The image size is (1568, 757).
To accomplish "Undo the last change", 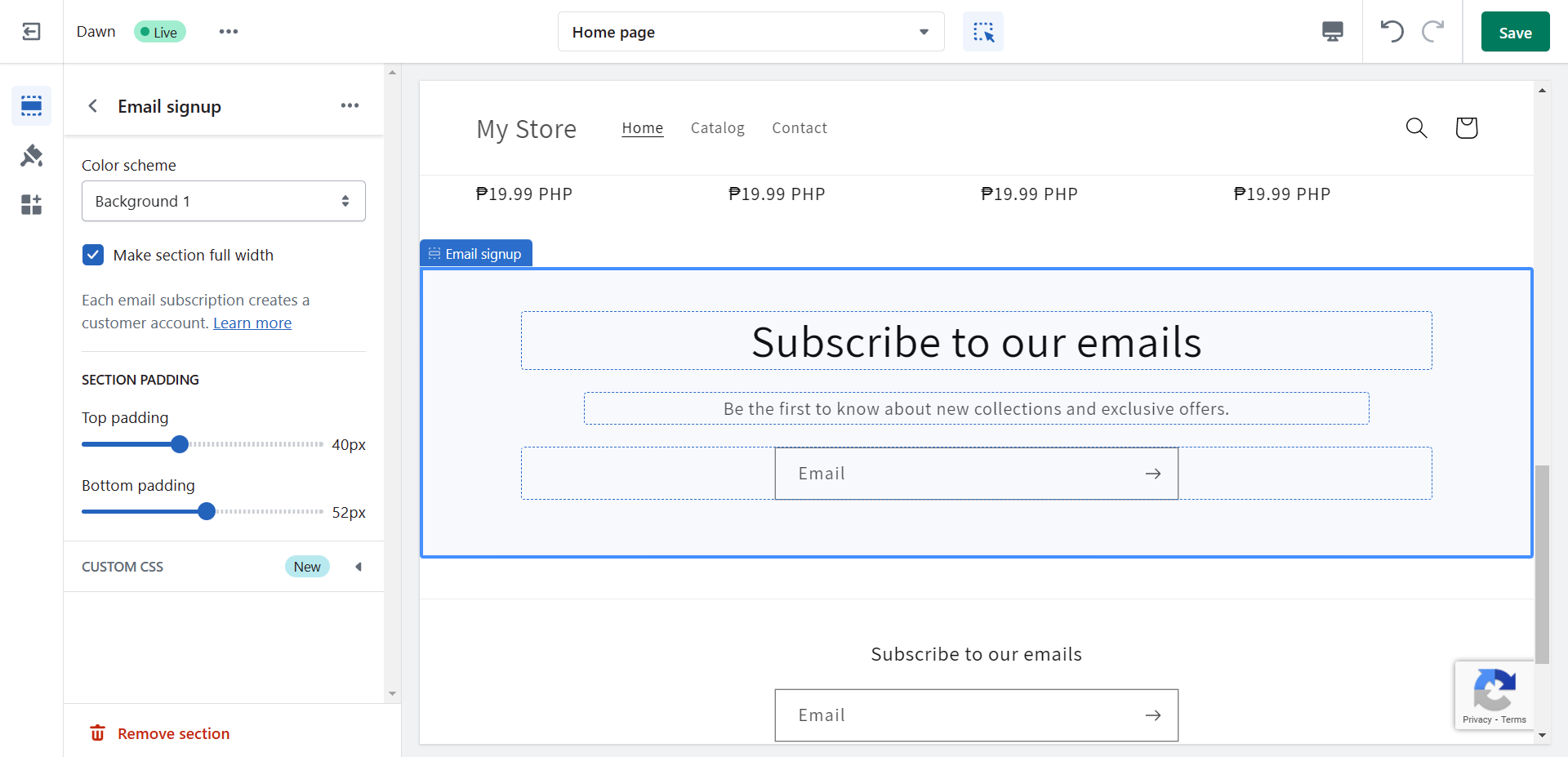I will [1392, 32].
